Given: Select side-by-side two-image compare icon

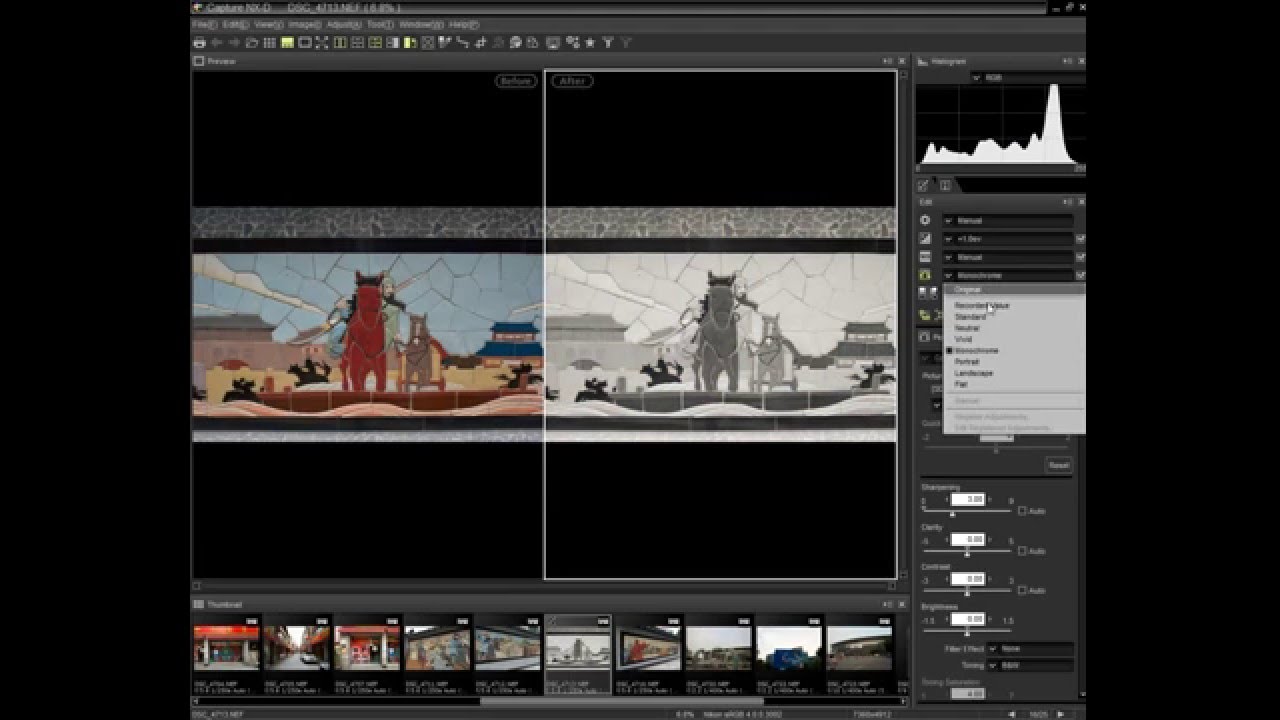Looking at the screenshot, I should click(340, 43).
